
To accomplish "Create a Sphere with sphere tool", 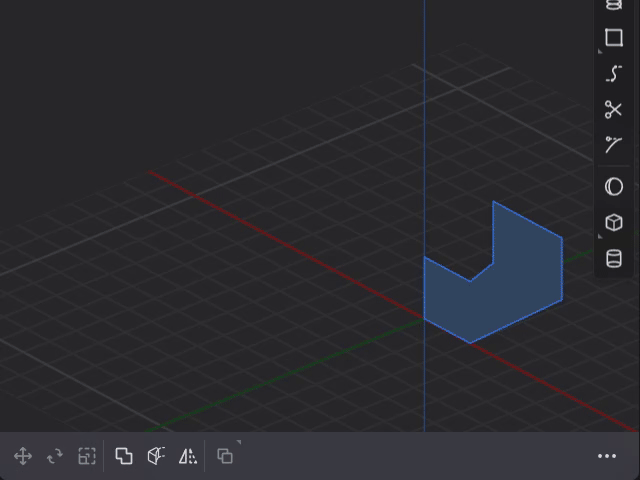I will pyautogui.click(x=613, y=187).
